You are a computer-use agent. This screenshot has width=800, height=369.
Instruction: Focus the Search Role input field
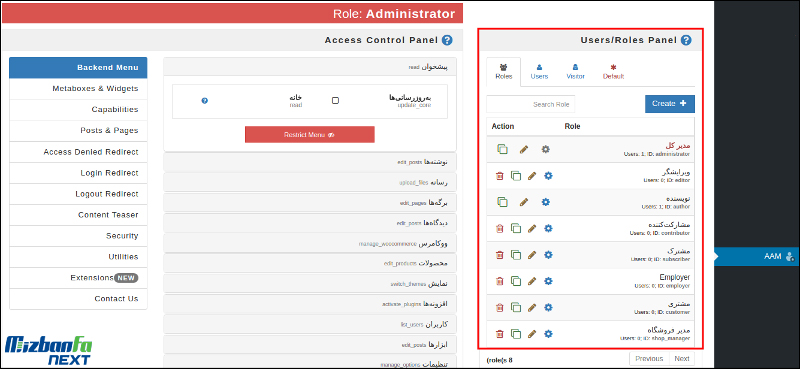531,104
